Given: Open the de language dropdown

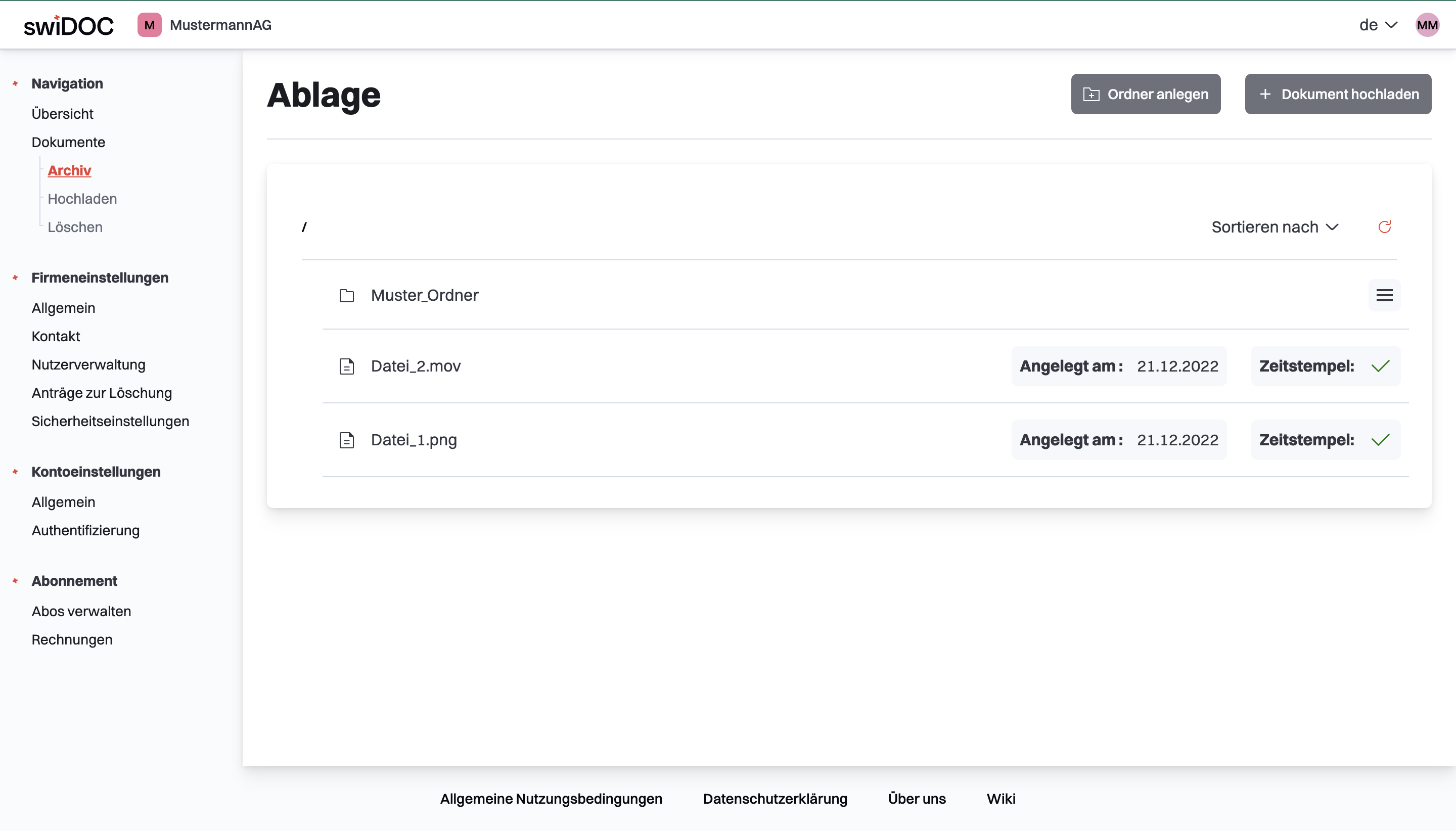Looking at the screenshot, I should pyautogui.click(x=1378, y=25).
